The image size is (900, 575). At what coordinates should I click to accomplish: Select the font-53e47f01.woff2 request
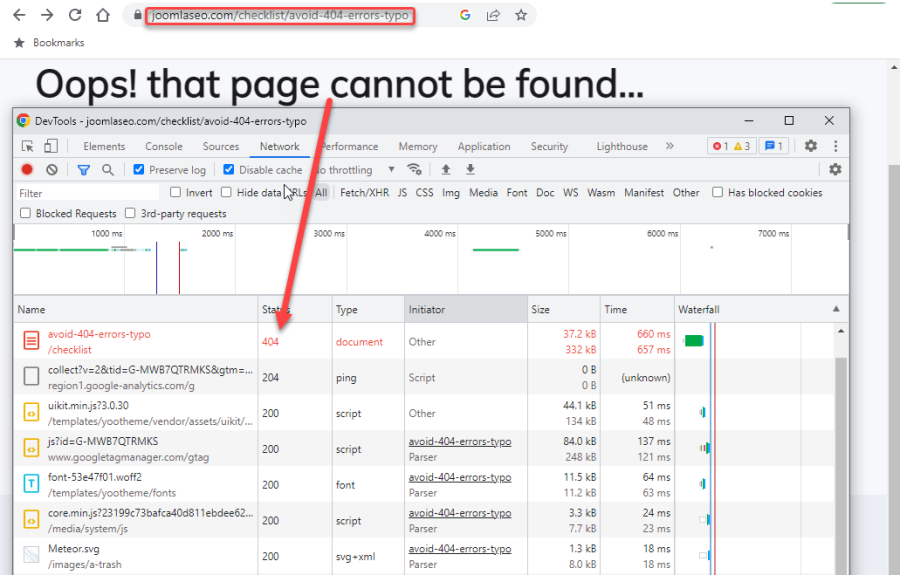424,485
